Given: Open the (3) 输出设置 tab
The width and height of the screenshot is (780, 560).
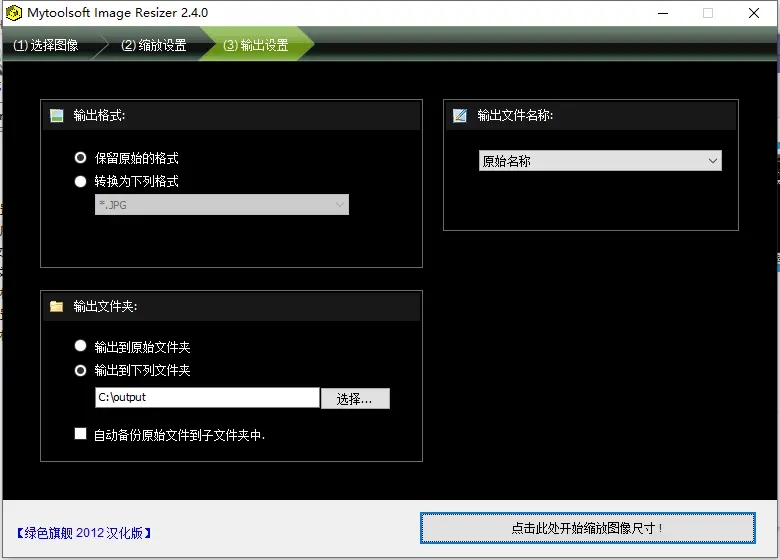Looking at the screenshot, I should [x=255, y=46].
